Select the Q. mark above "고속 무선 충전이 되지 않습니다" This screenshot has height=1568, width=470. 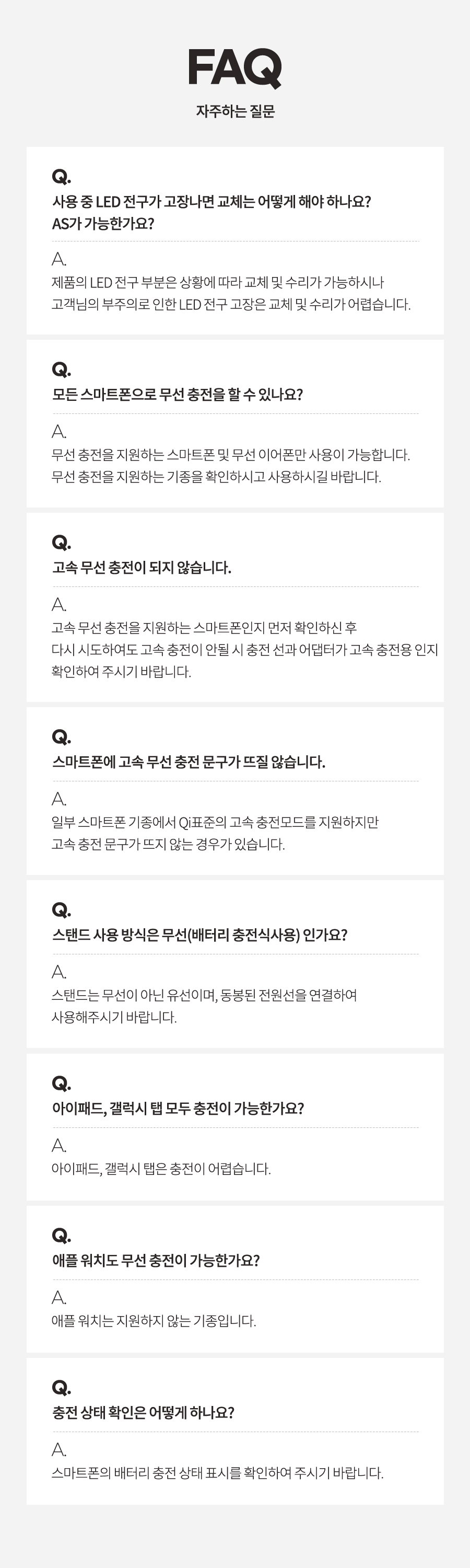click(61, 543)
